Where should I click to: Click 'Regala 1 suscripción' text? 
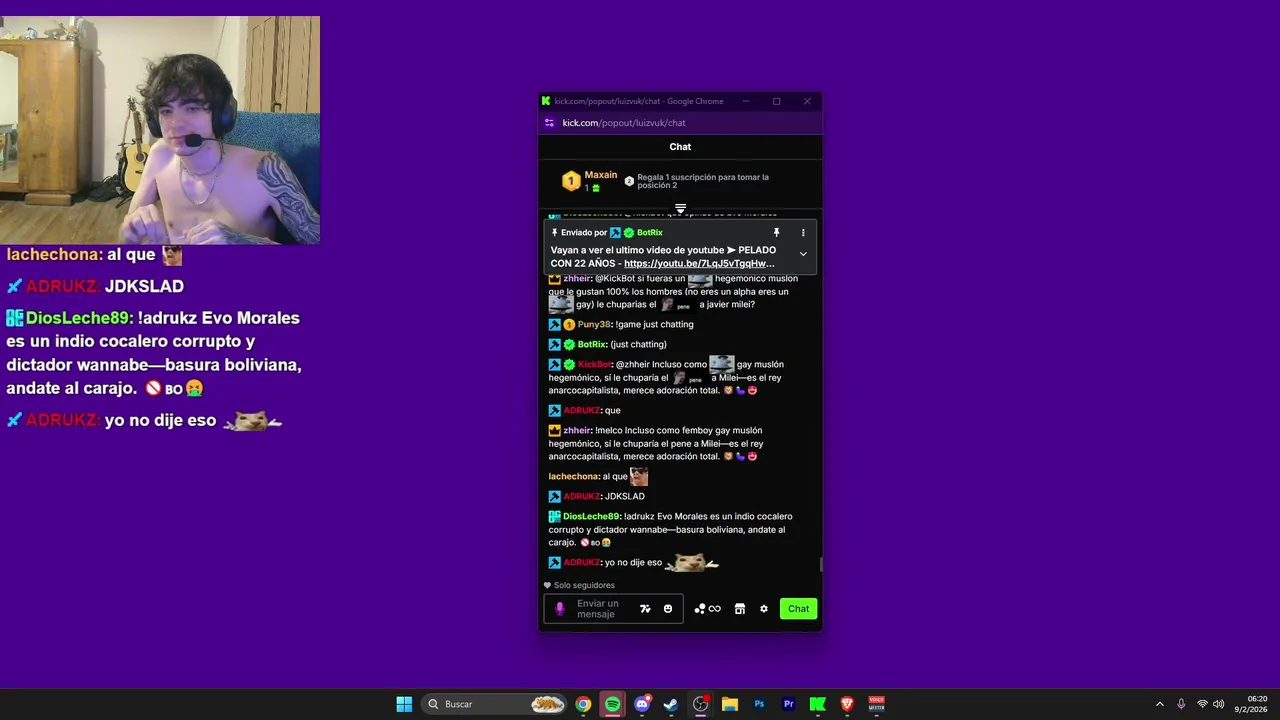point(703,181)
